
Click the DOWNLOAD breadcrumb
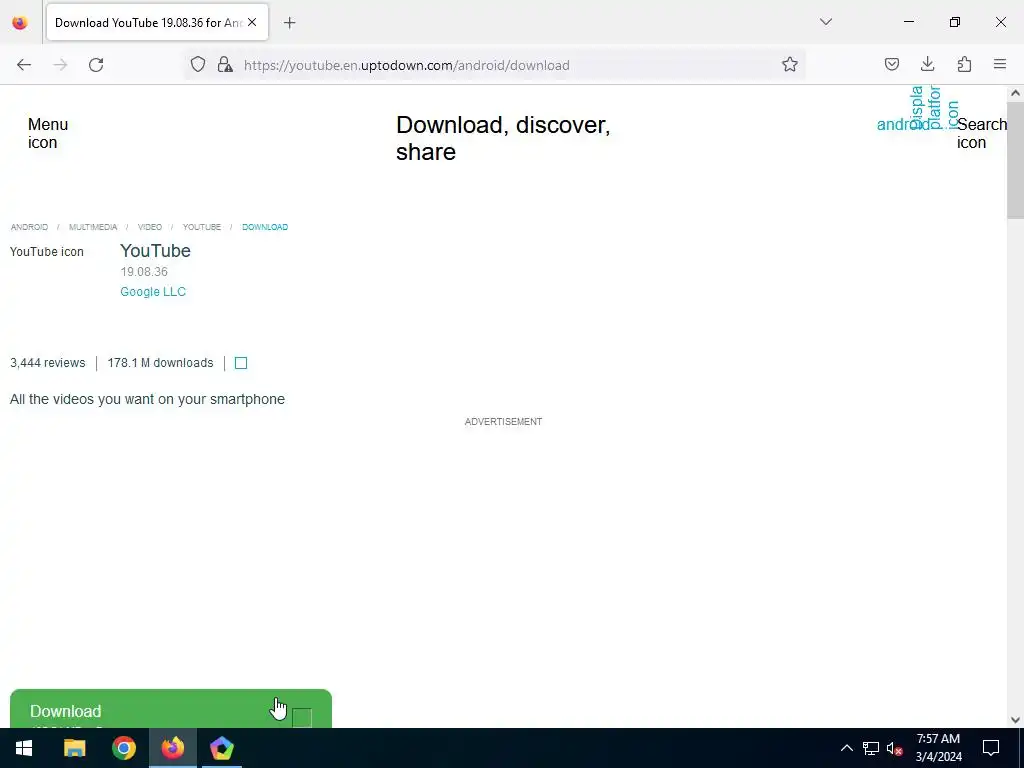click(x=265, y=227)
